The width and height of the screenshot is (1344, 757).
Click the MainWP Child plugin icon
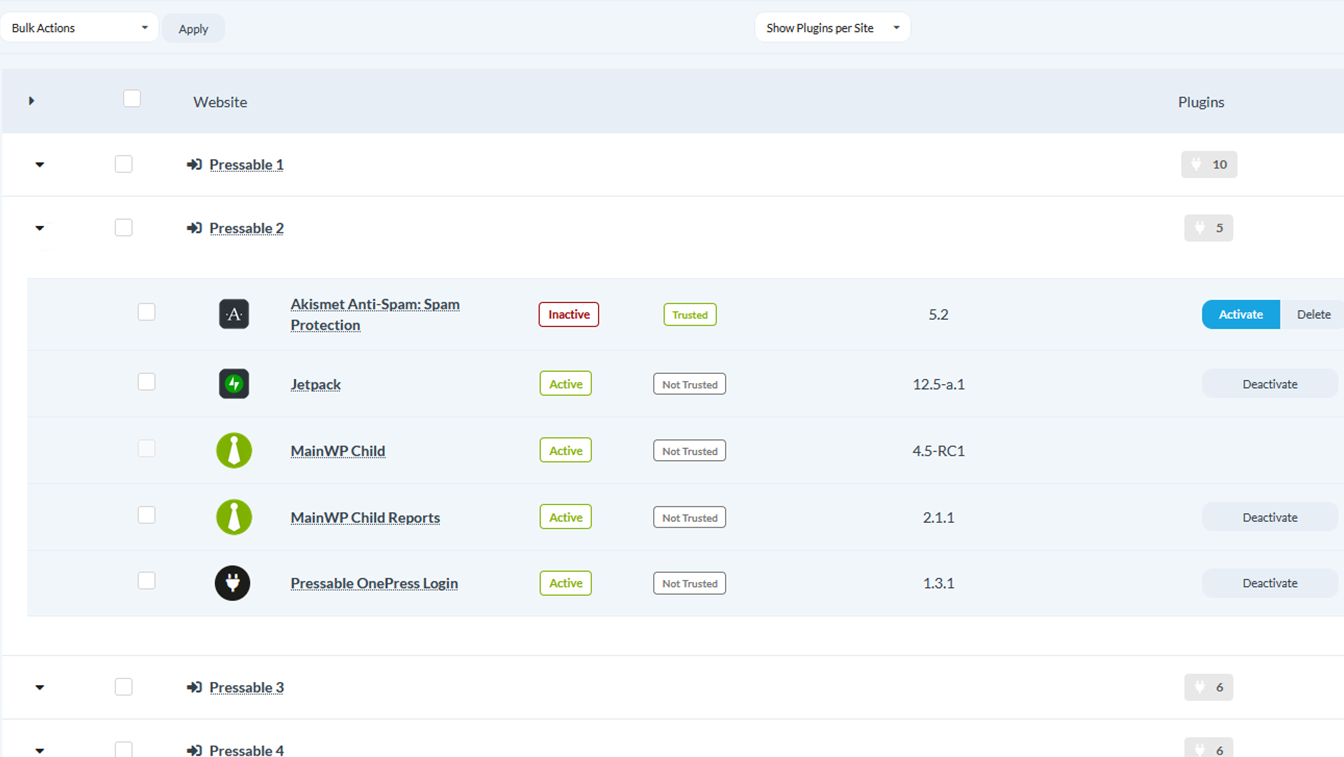tap(234, 451)
